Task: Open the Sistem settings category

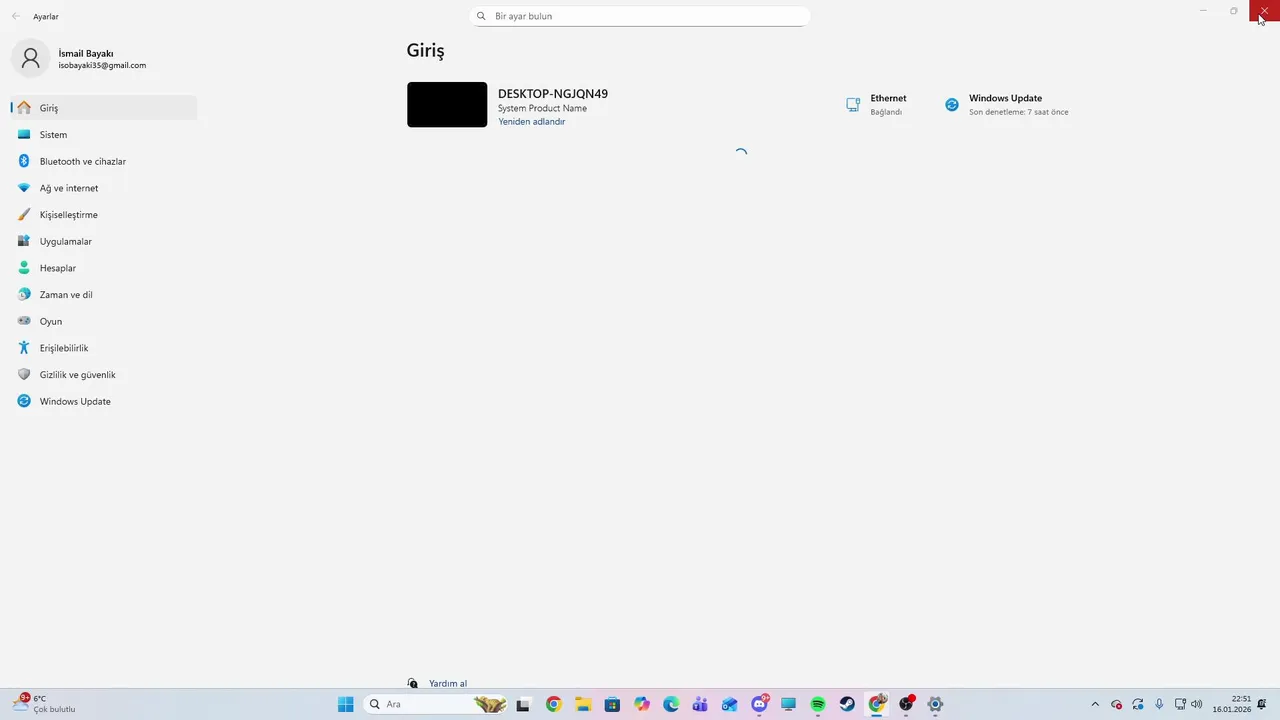Action: click(x=104, y=134)
